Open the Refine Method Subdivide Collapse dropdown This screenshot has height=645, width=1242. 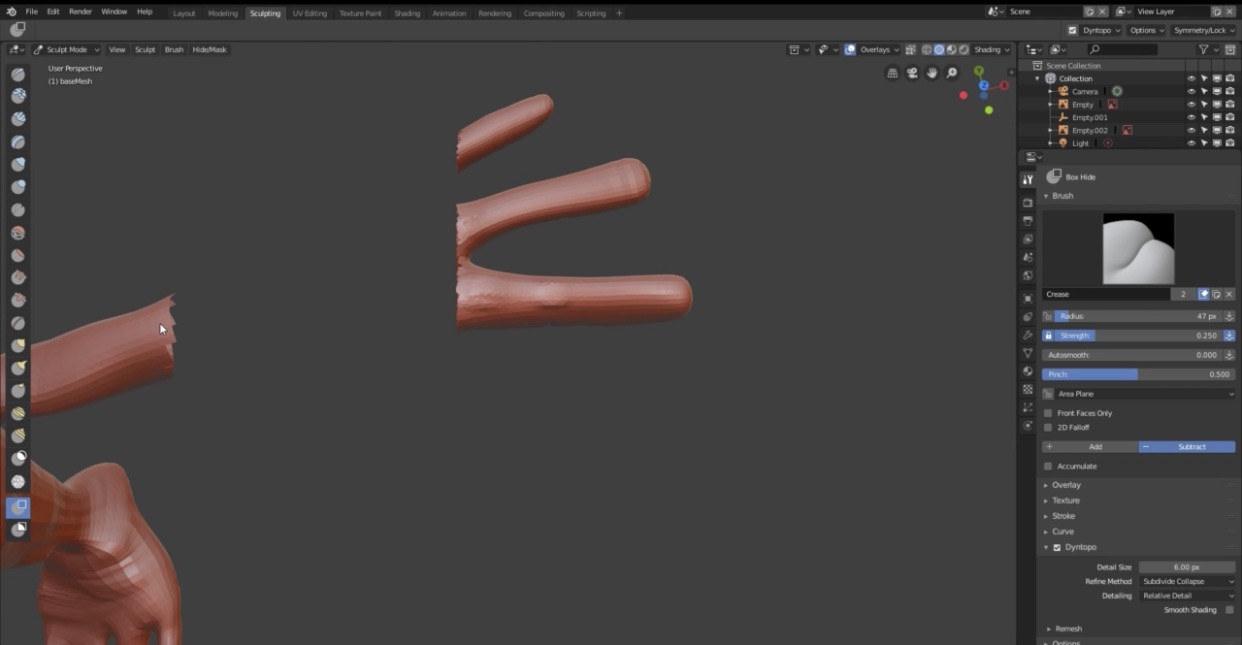1187,581
